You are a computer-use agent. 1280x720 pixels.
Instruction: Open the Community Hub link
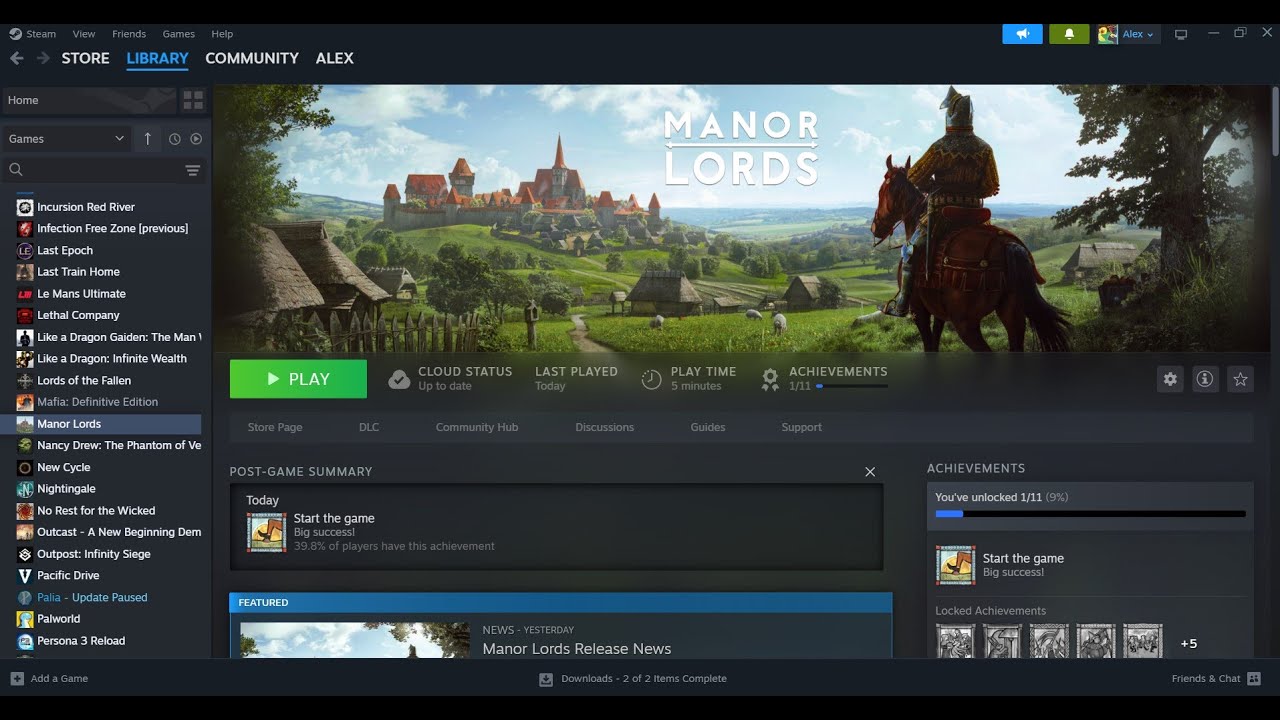(x=477, y=427)
